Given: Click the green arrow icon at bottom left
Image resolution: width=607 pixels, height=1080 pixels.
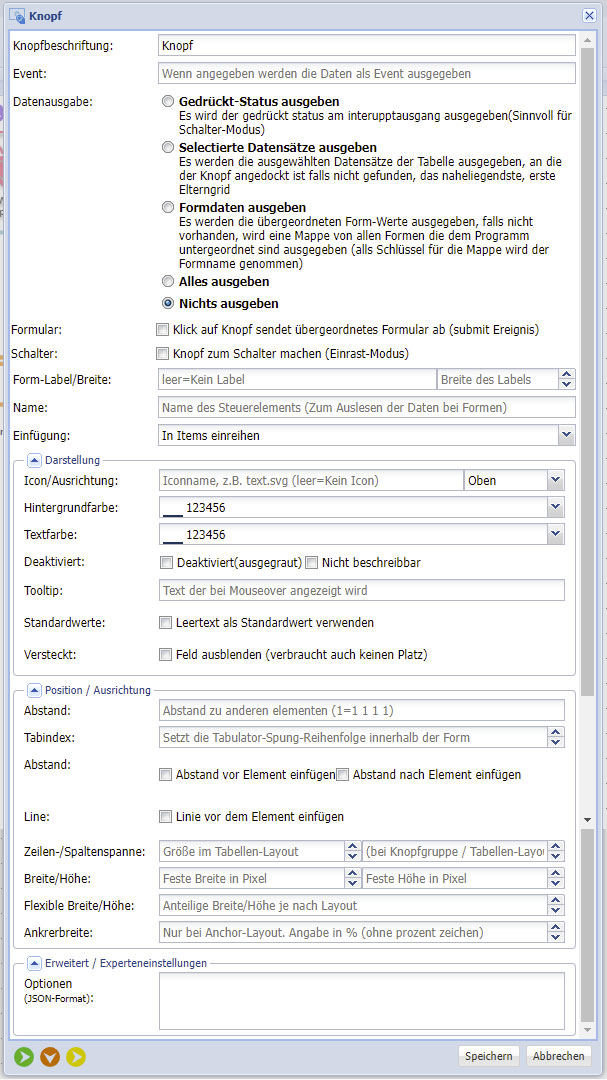Looking at the screenshot, I should [x=24, y=1056].
